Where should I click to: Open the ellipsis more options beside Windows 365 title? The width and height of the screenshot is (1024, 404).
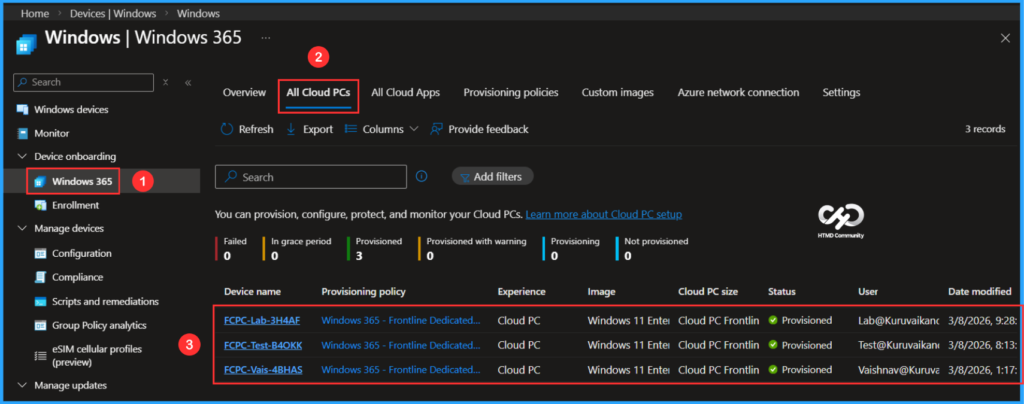pos(266,38)
